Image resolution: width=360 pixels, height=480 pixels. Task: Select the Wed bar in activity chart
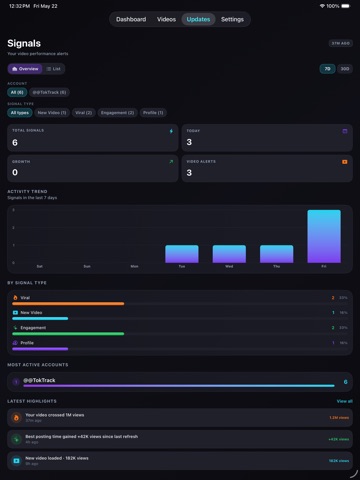click(229, 254)
